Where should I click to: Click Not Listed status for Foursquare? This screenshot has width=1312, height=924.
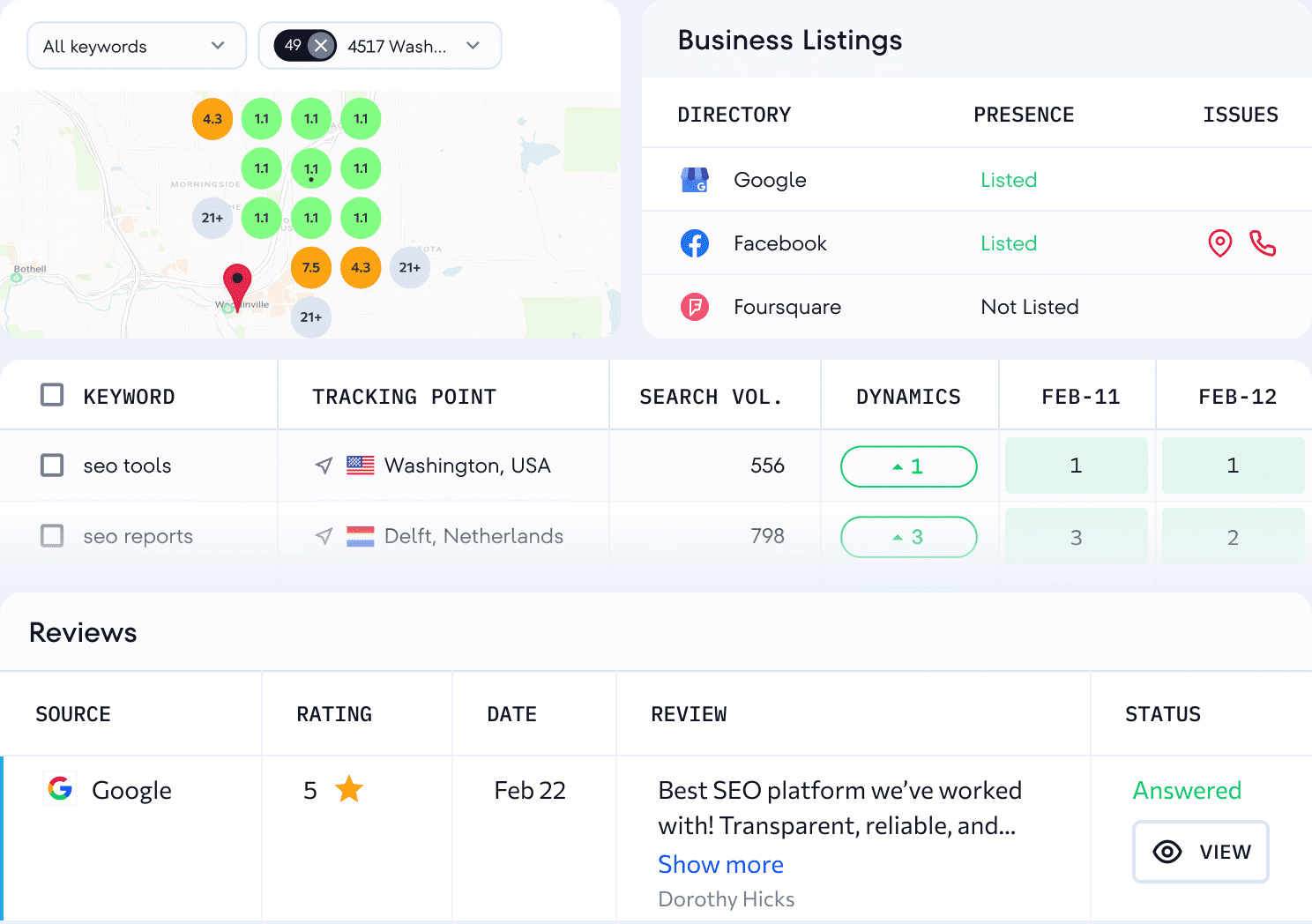pyautogui.click(x=1030, y=307)
